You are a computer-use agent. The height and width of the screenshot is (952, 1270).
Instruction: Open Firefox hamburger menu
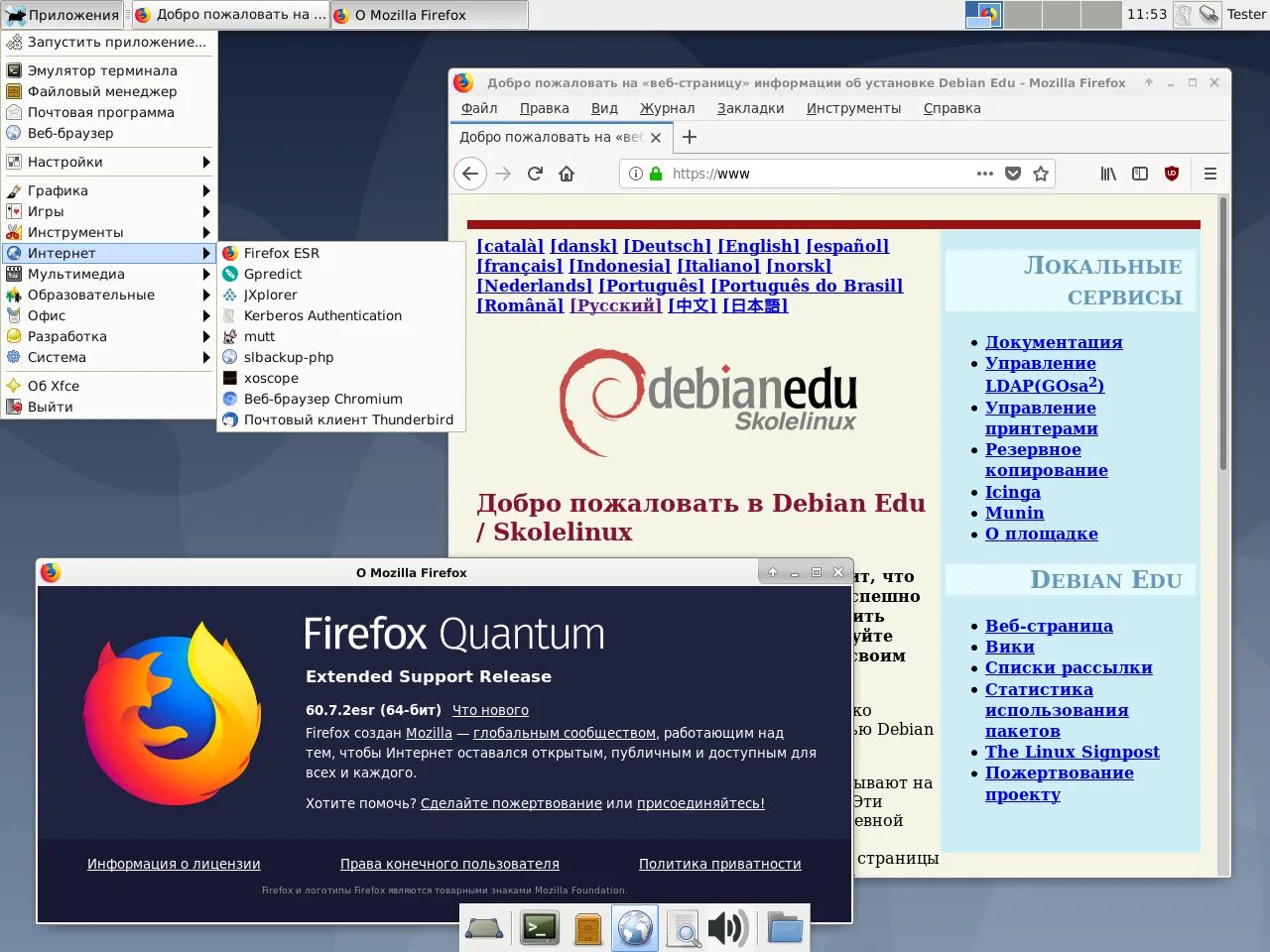[x=1210, y=174]
